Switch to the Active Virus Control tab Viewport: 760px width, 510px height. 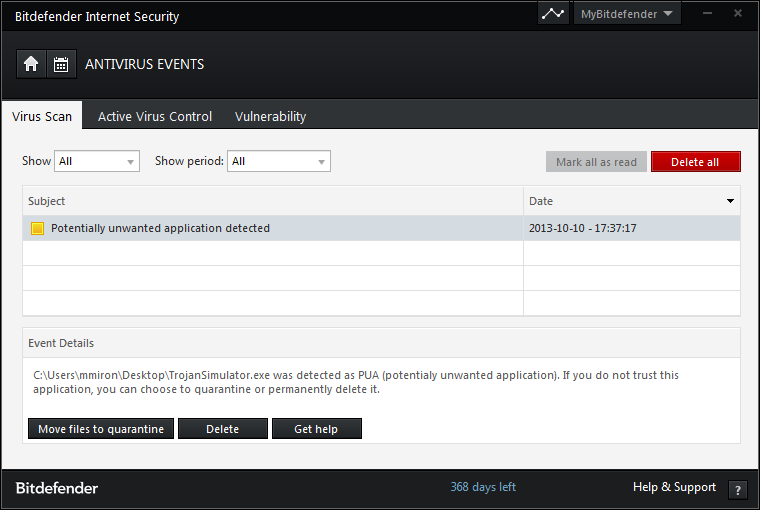155,116
